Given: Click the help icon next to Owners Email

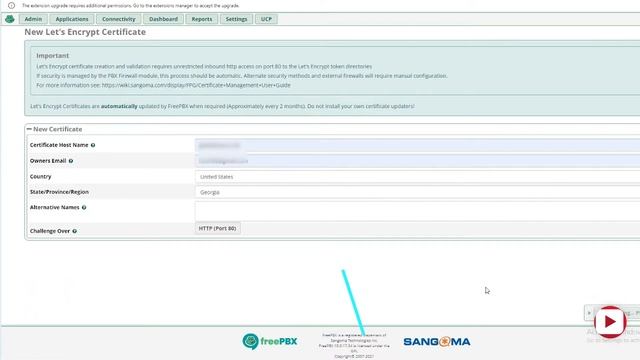Looking at the screenshot, I should click(71, 161).
